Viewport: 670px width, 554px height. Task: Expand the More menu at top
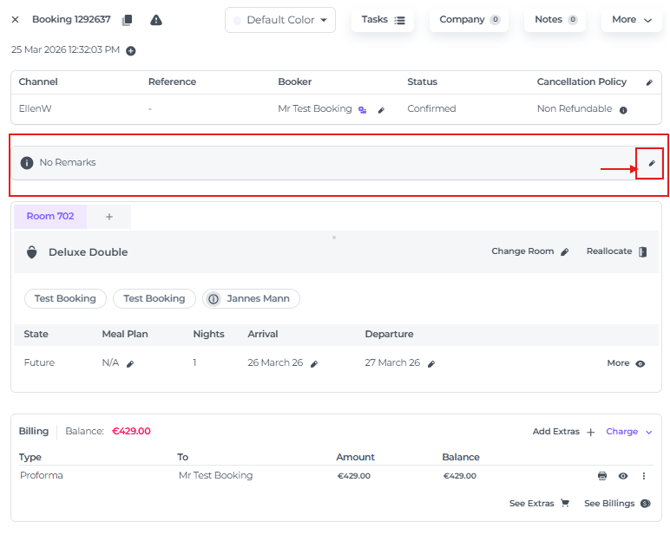(x=630, y=20)
